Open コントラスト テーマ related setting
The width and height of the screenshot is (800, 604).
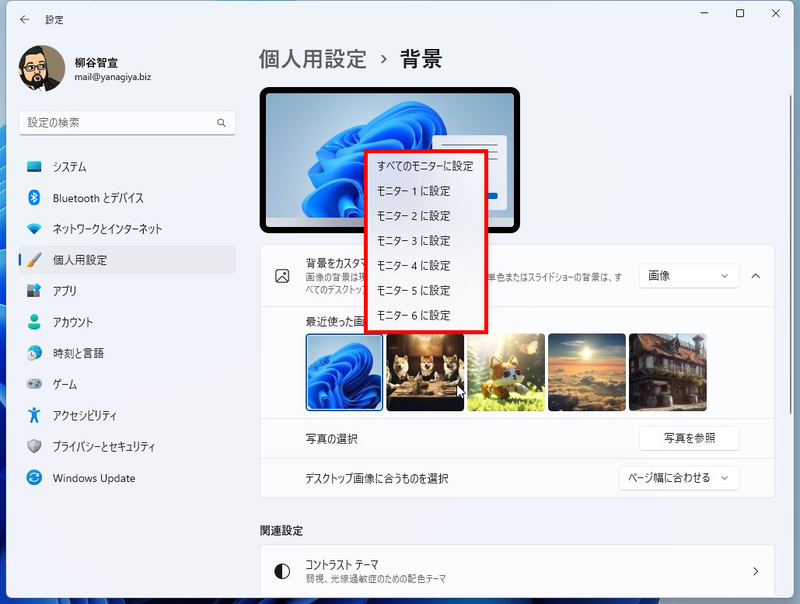pos(517,571)
